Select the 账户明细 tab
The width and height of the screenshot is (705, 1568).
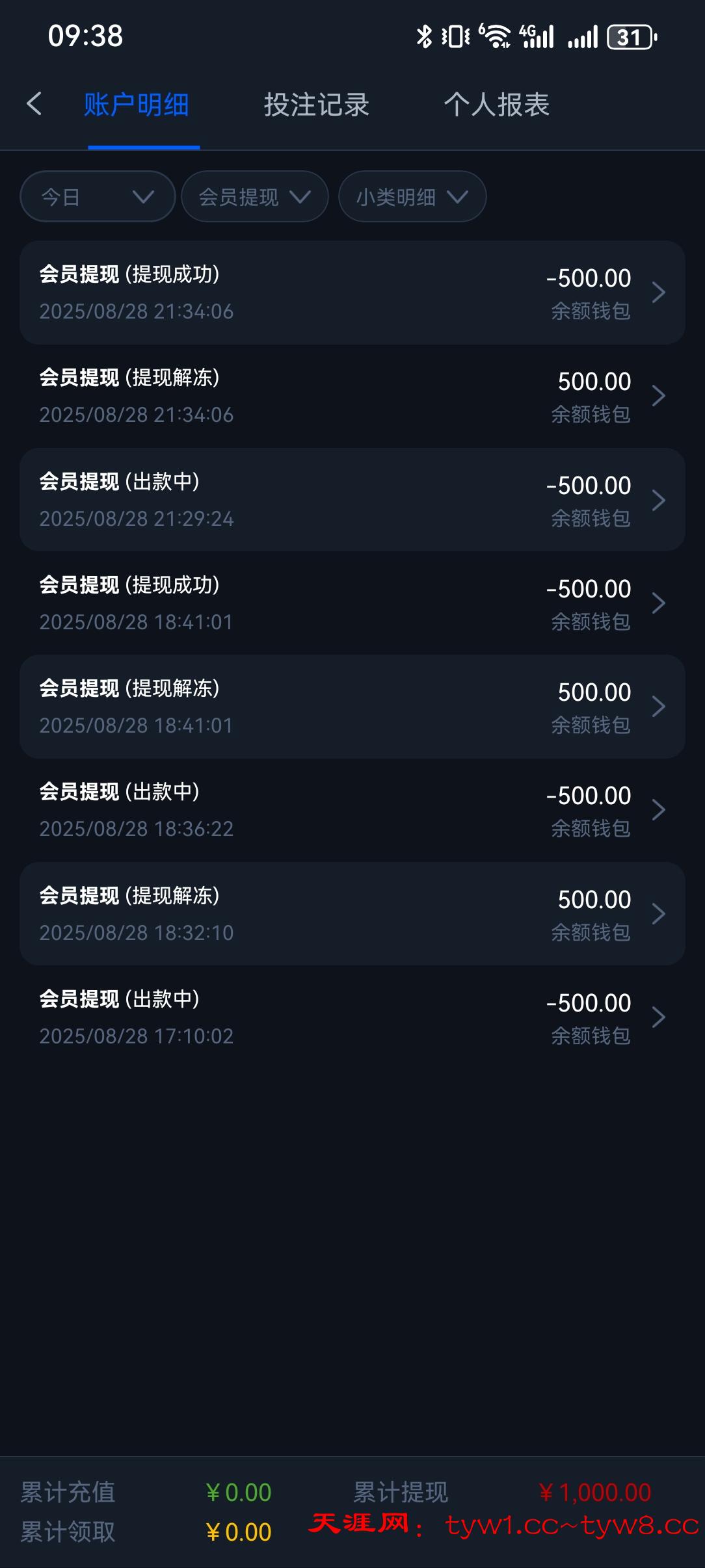point(137,105)
